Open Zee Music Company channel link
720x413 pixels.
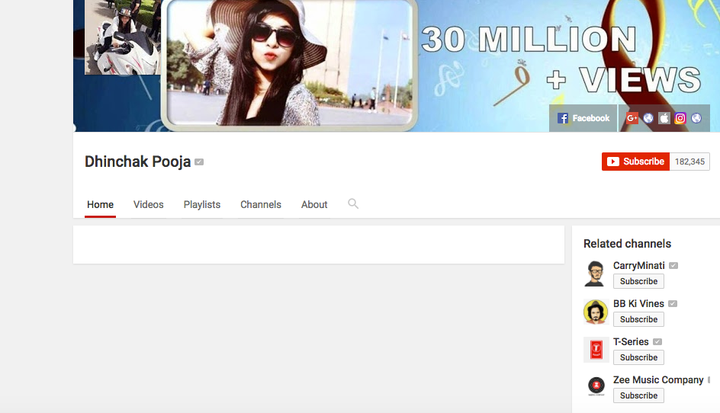point(658,380)
